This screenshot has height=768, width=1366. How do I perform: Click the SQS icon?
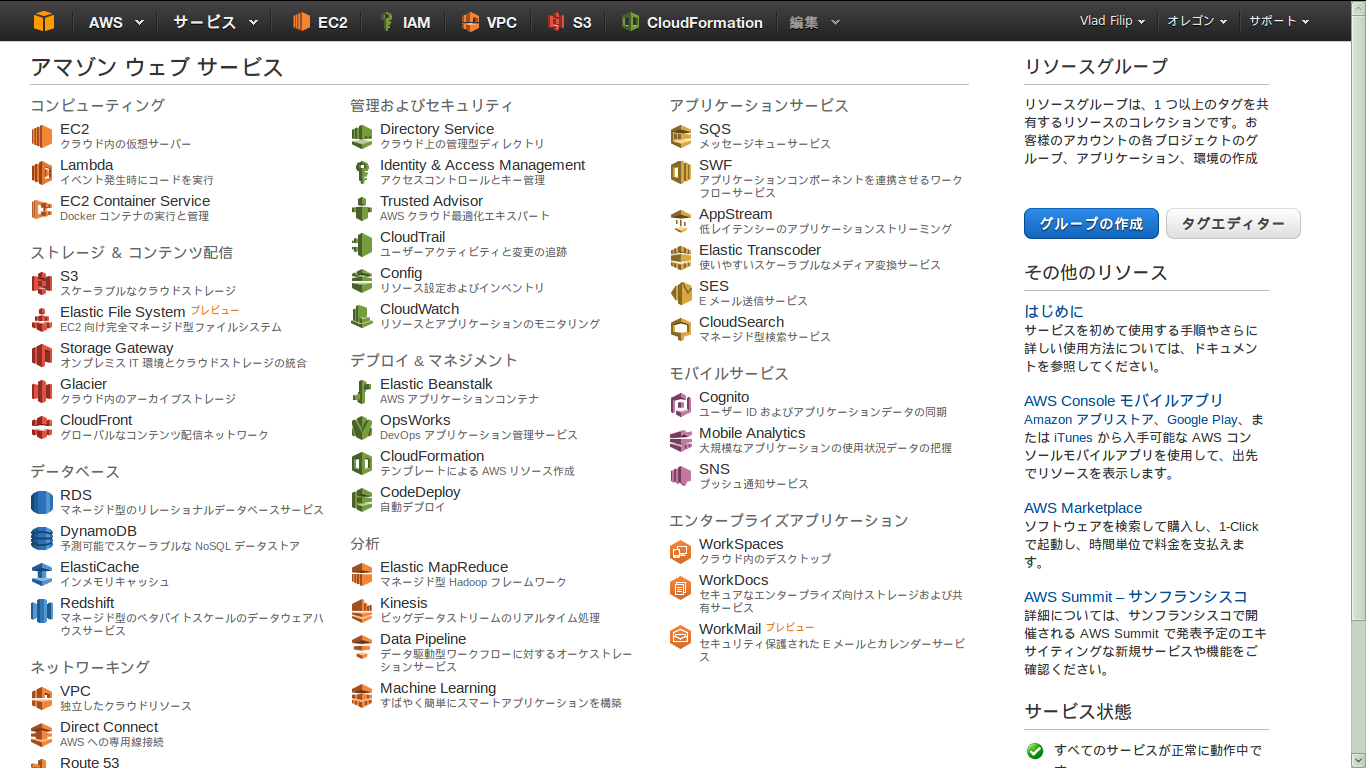pos(680,136)
